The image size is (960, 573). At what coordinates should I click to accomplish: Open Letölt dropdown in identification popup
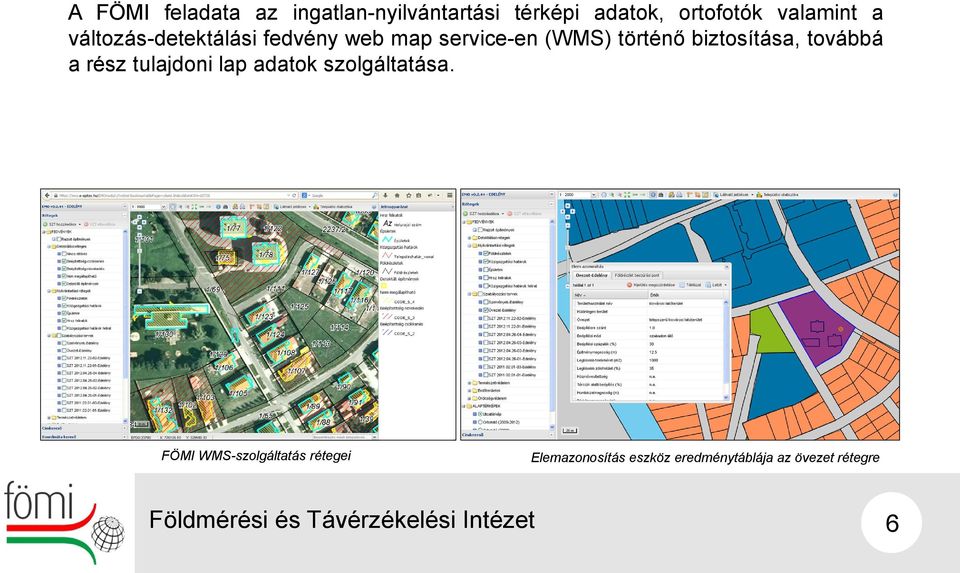pyautogui.click(x=716, y=285)
